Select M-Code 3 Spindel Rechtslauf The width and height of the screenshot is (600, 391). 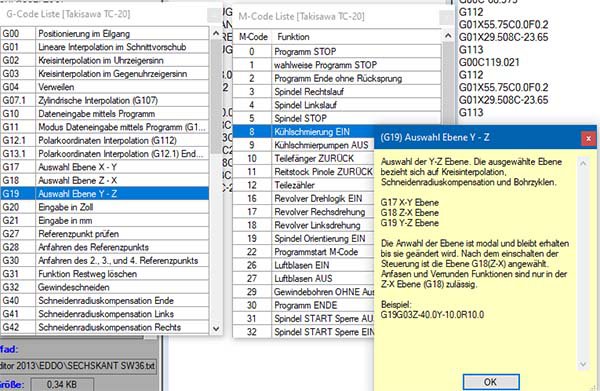(337, 92)
